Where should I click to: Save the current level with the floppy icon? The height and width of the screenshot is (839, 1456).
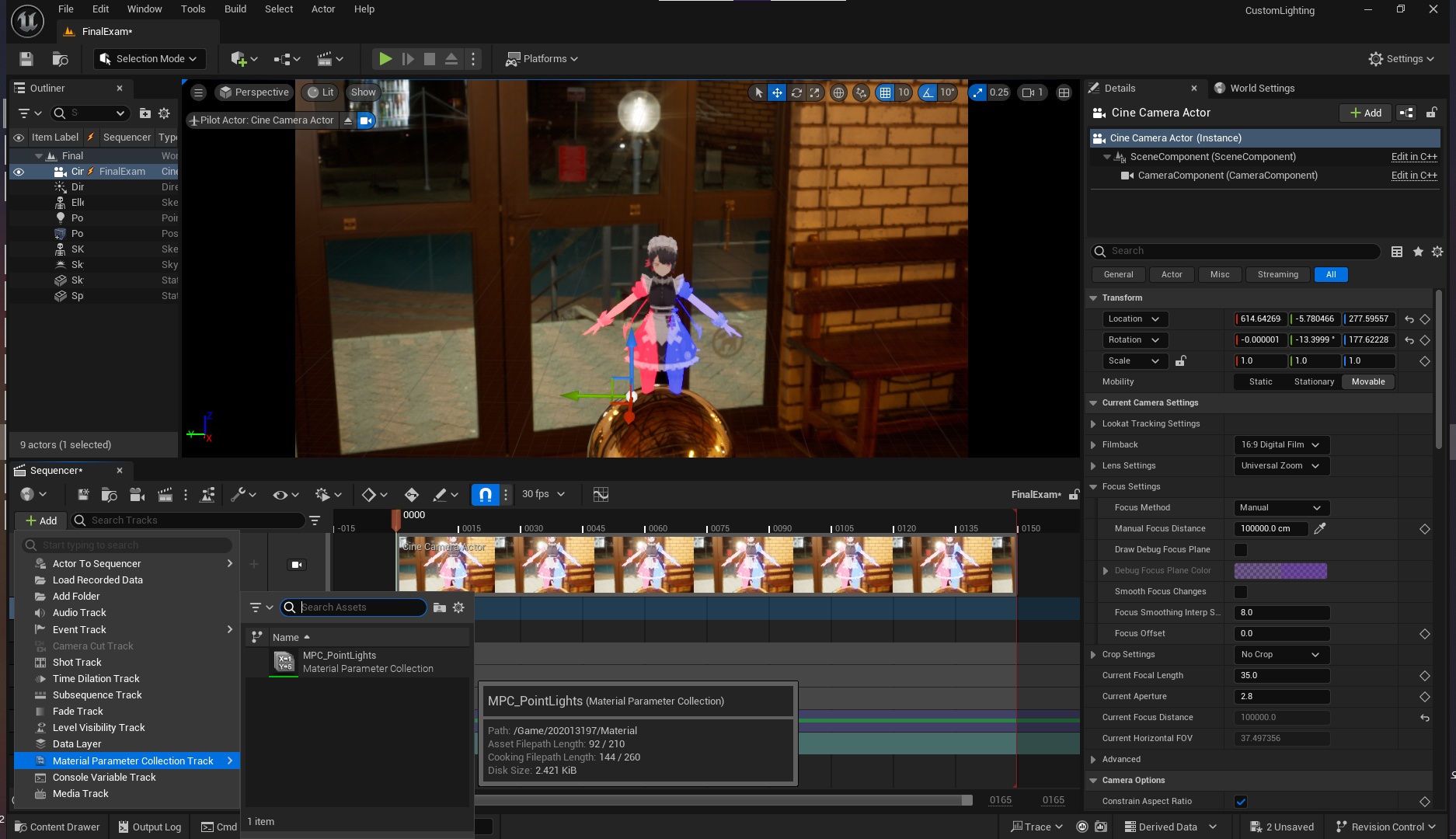26,59
